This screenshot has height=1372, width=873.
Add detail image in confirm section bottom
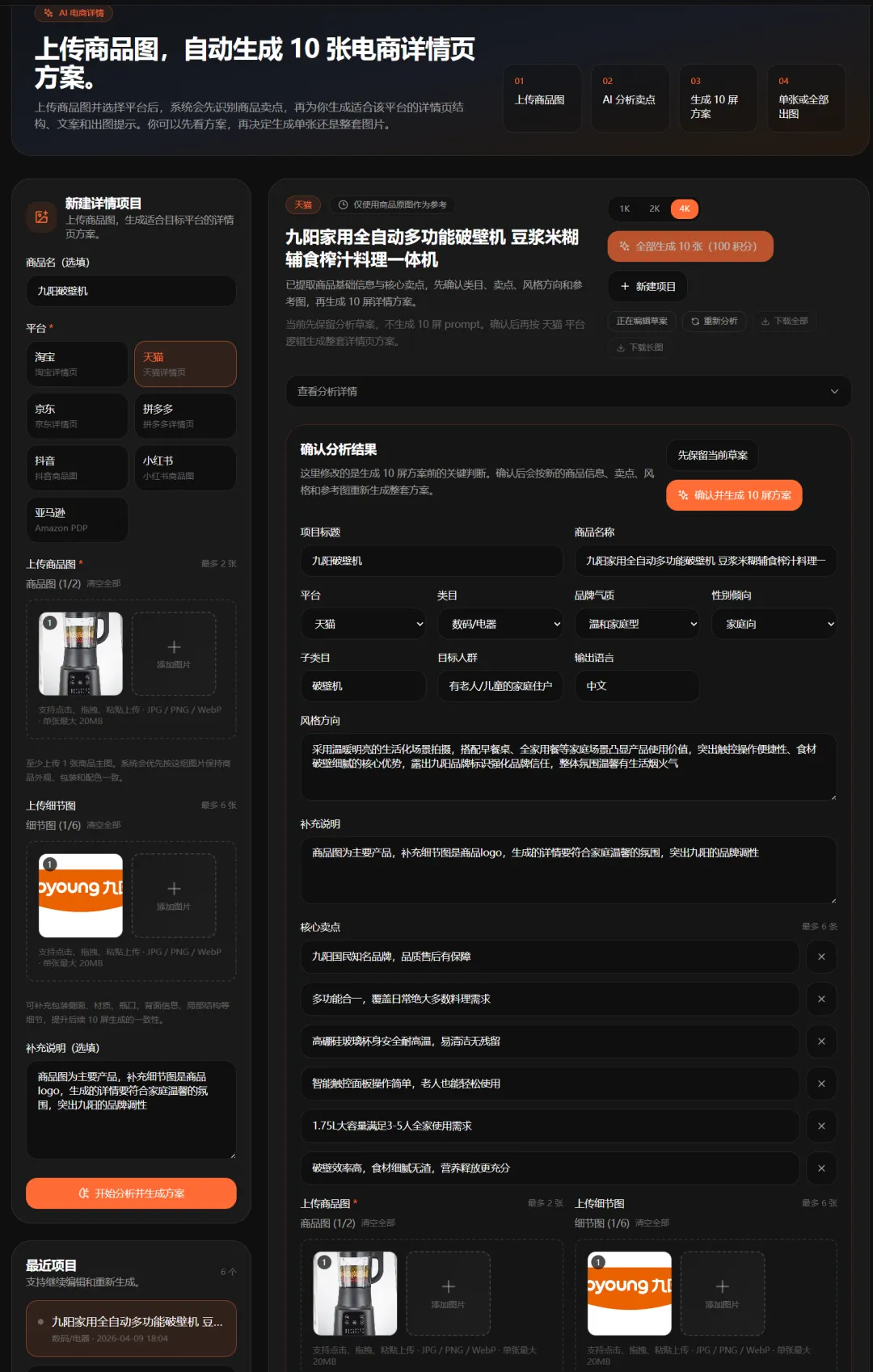click(723, 1293)
